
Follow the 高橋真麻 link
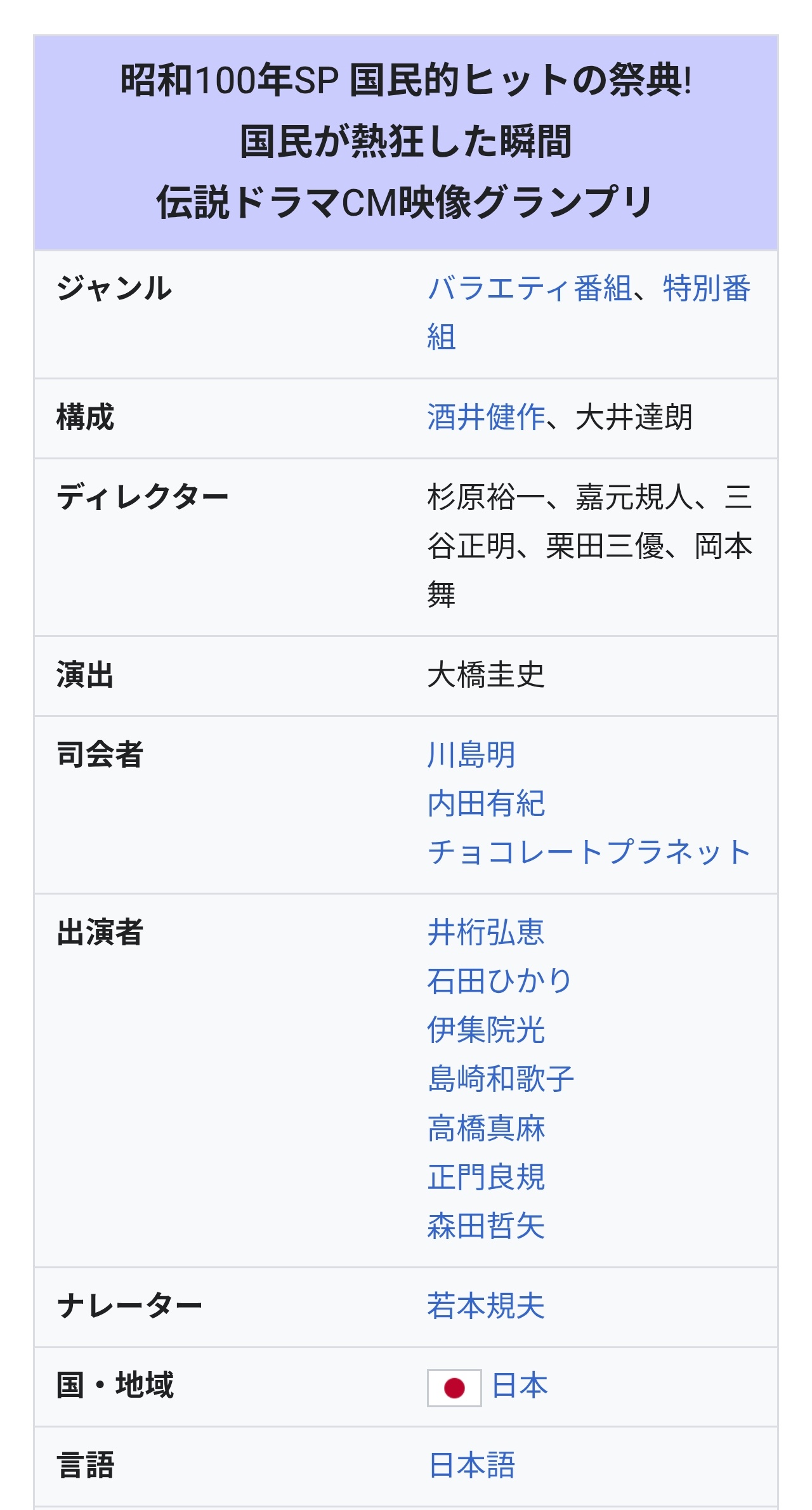[x=486, y=1129]
